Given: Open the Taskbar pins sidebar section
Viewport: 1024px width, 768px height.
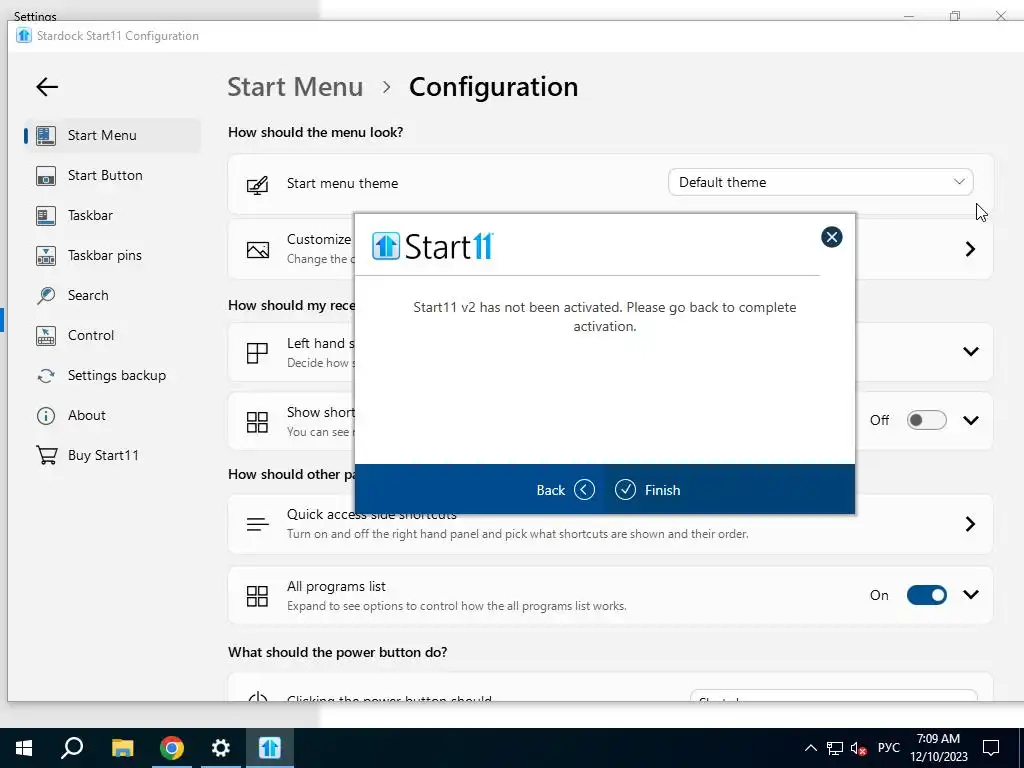Looking at the screenshot, I should 112,255.
